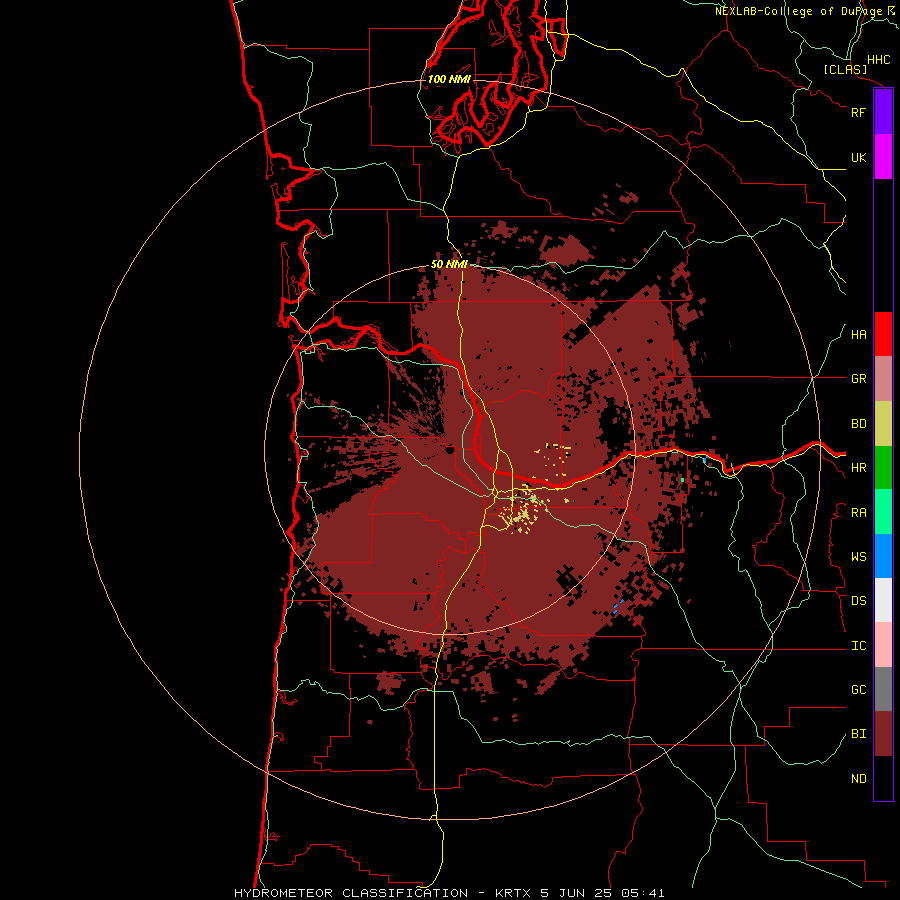This screenshot has height=900, width=900.
Task: Click the GC legend label
Action: (x=858, y=689)
